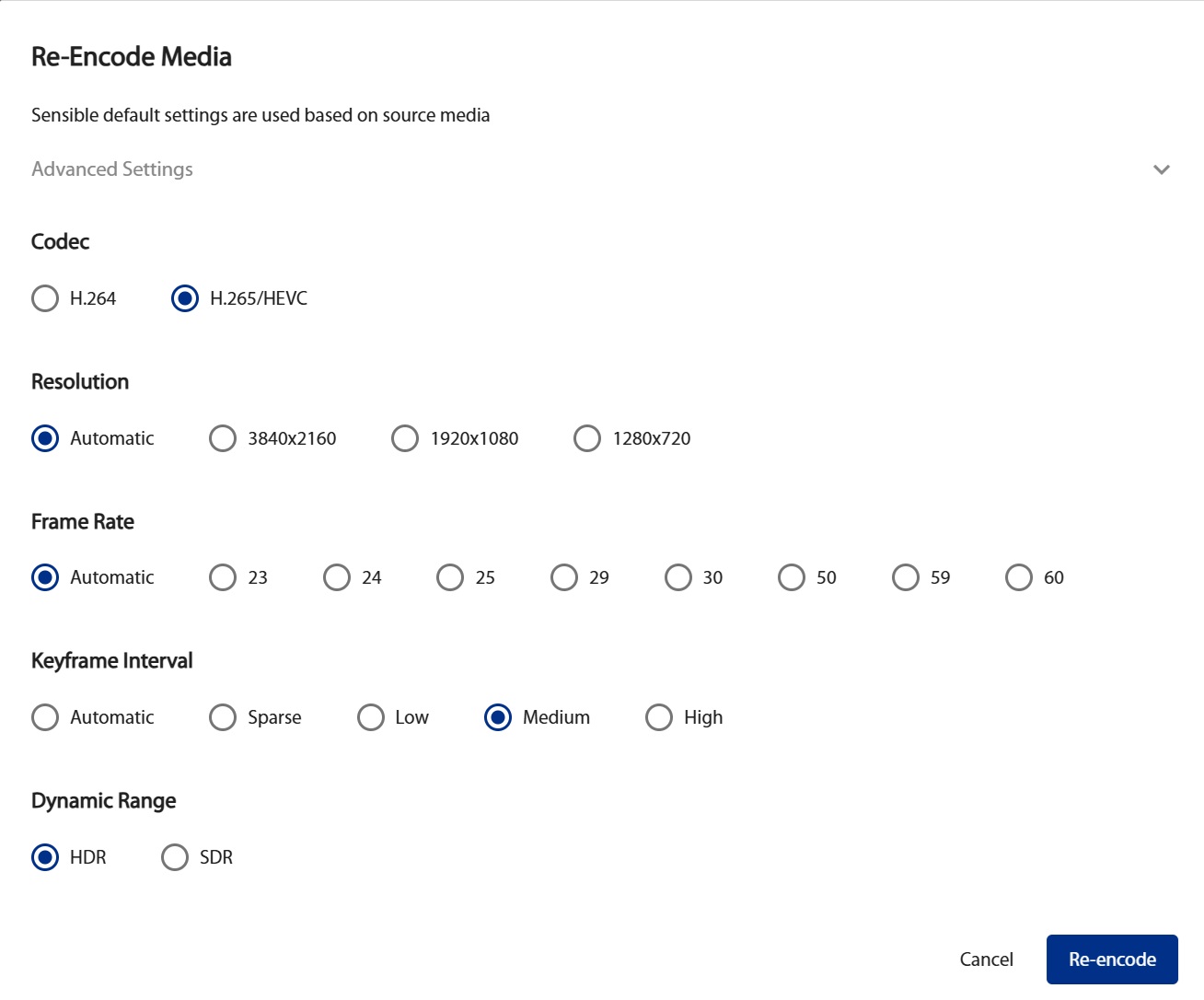Choose Automatic resolution

(45, 438)
